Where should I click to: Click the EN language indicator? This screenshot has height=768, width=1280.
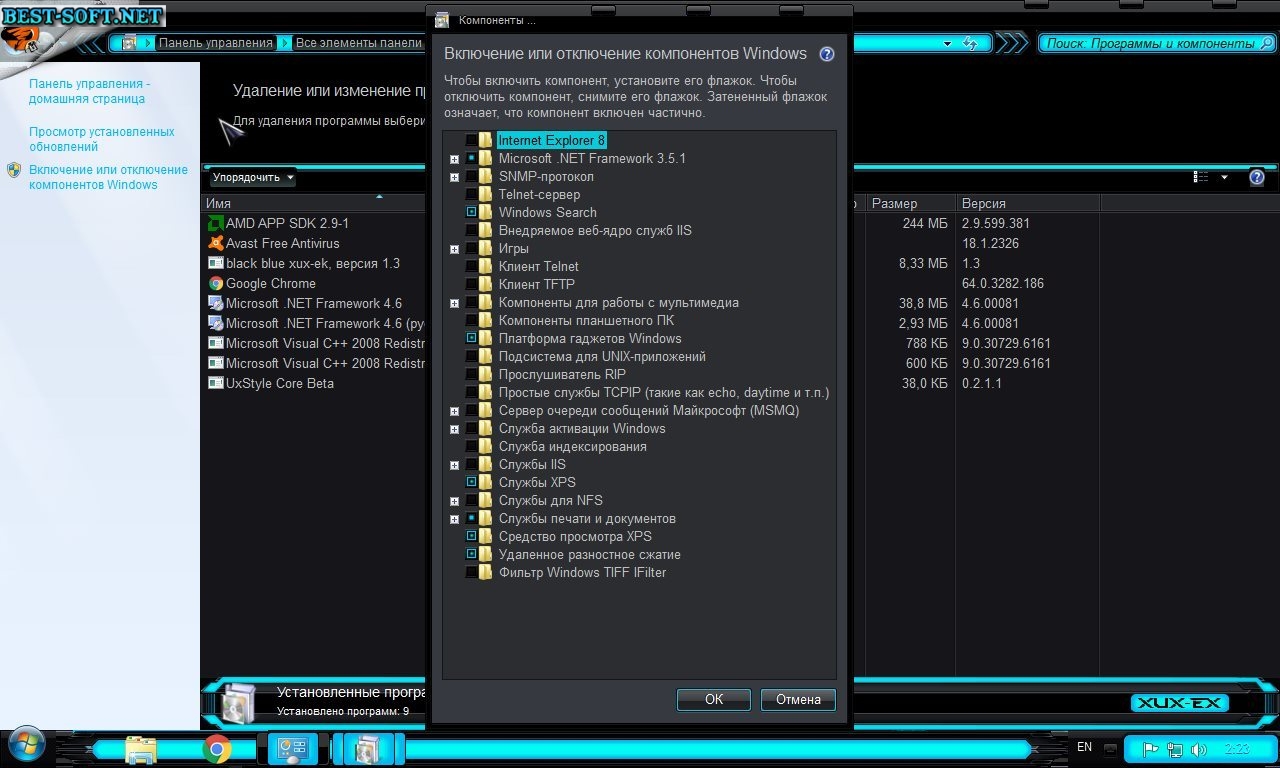click(1084, 747)
